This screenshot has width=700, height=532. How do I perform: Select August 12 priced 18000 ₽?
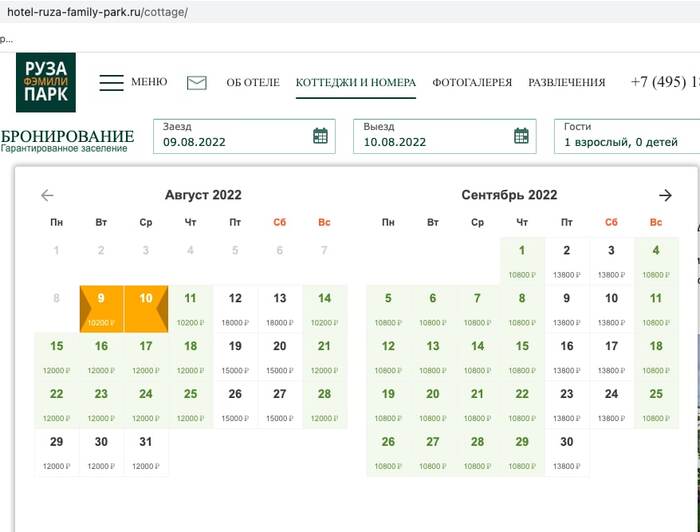(x=235, y=309)
